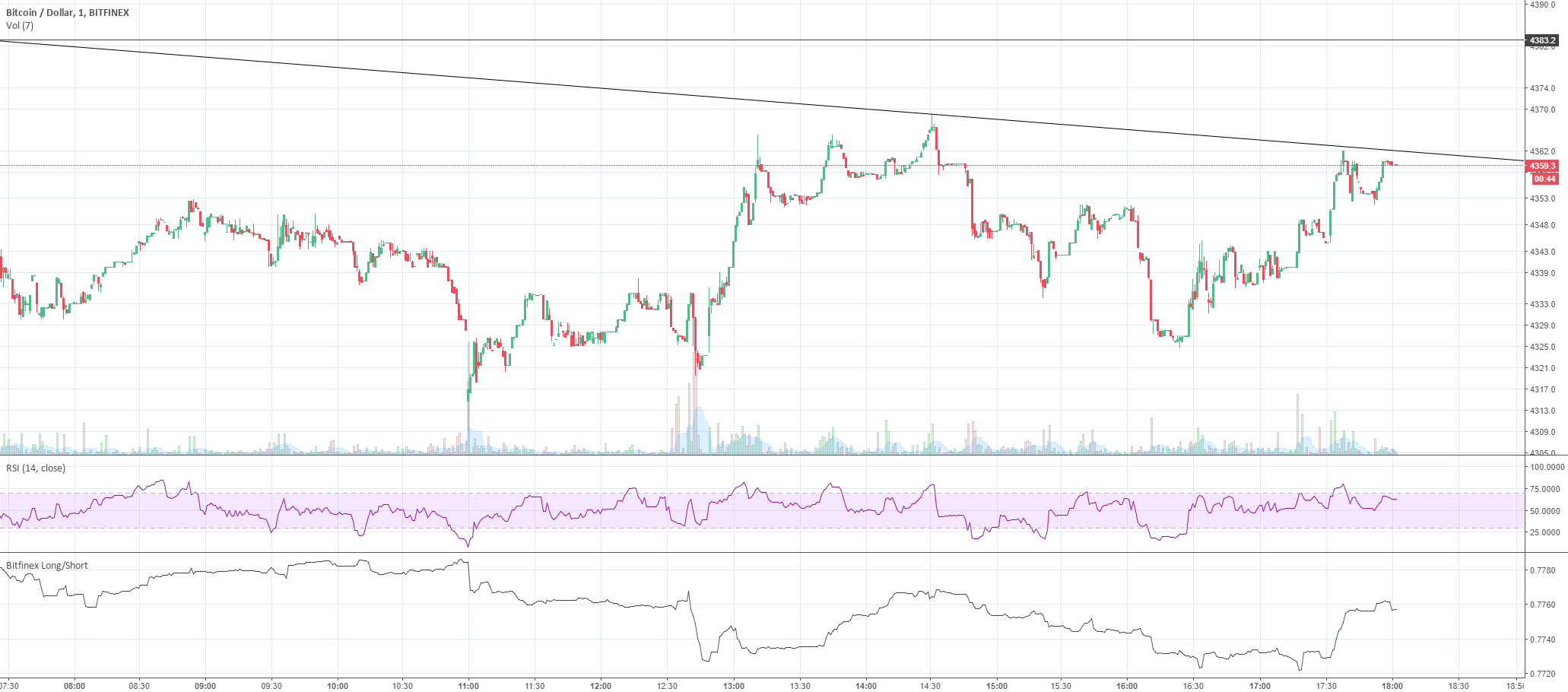Click the 09:00 time axis label
This screenshot has height=692, width=1568.
(206, 686)
